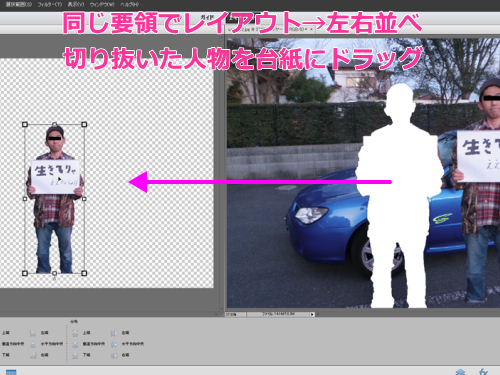Open the Photo Bin icon
The height and width of the screenshot is (375, 500).
point(11,372)
